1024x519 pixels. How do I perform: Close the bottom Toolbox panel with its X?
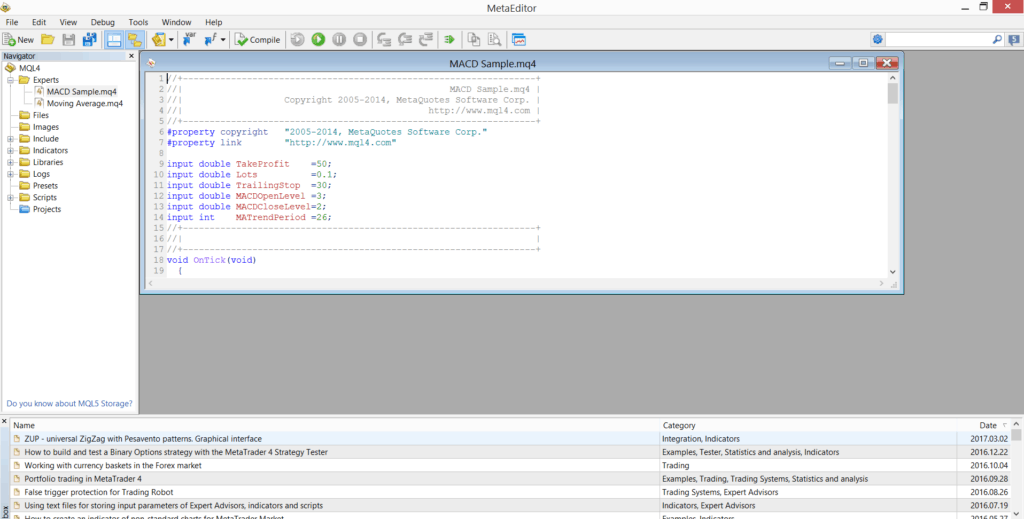click(4, 422)
